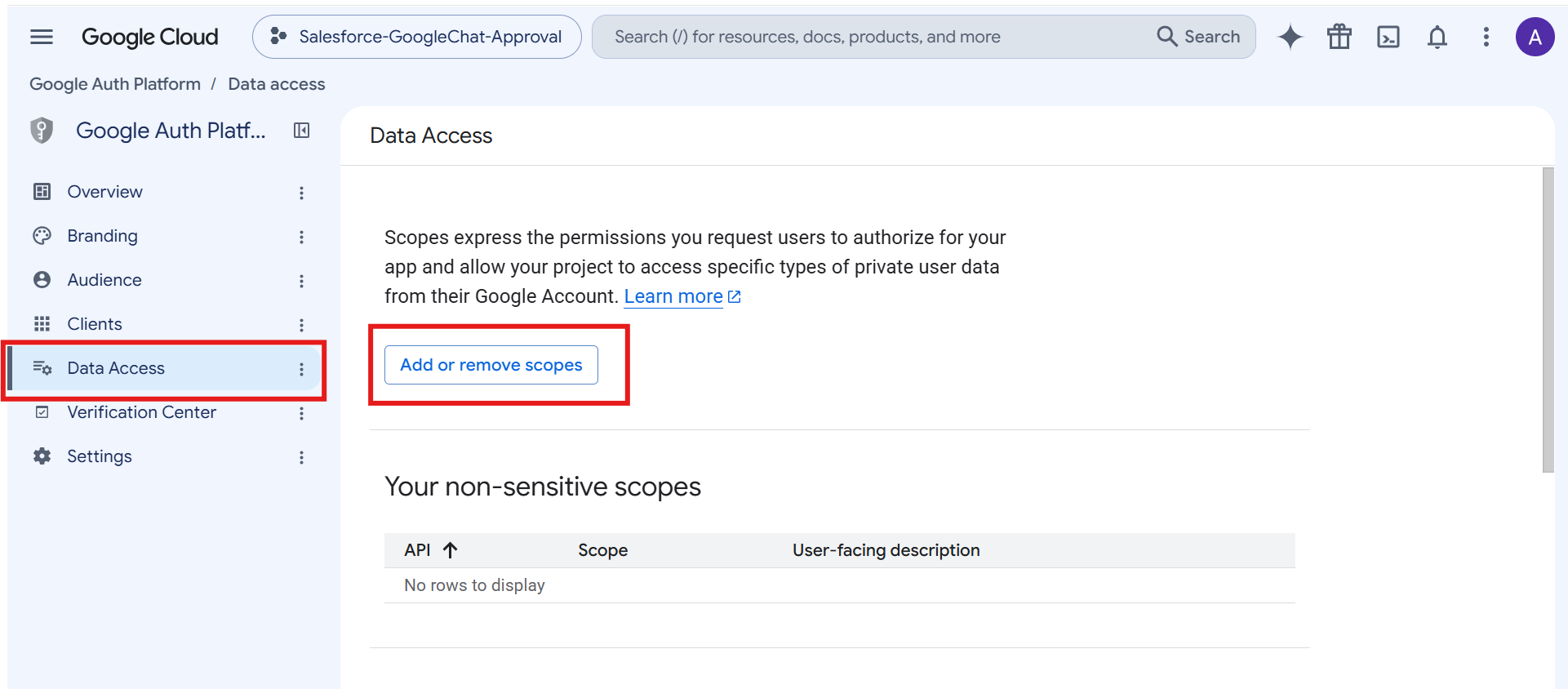Open the top bar three-dot settings menu
Image resolution: width=1568 pixels, height=689 pixels.
click(x=1486, y=37)
